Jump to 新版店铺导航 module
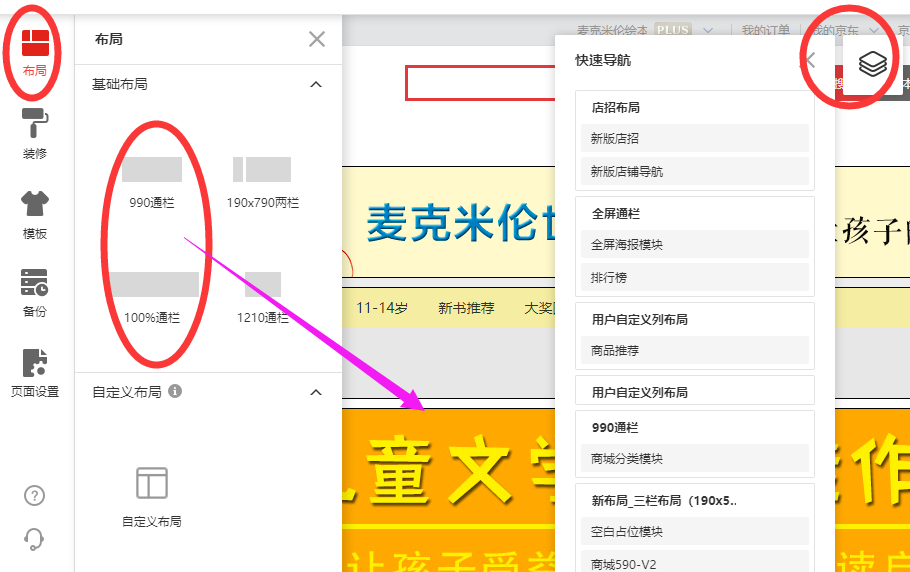 click(x=695, y=171)
